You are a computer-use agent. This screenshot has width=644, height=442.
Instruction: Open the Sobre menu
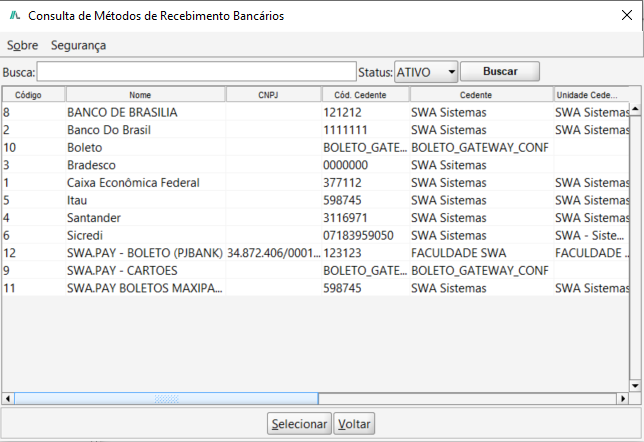pos(22,45)
